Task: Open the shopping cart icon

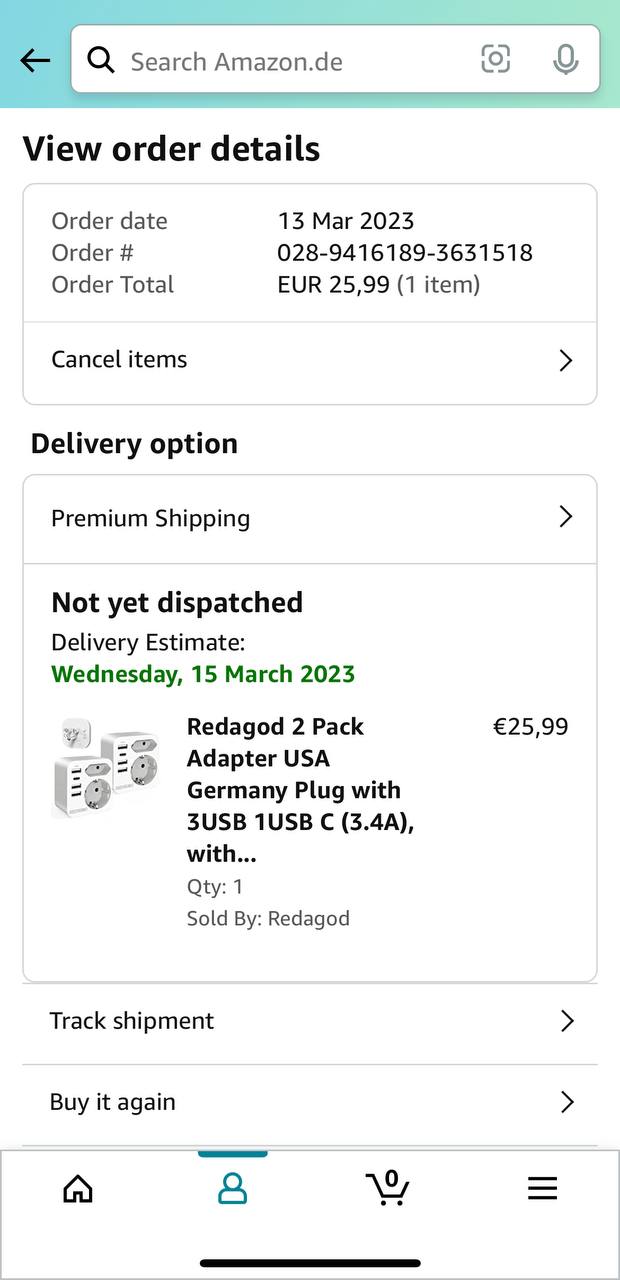Action: pyautogui.click(x=387, y=1187)
